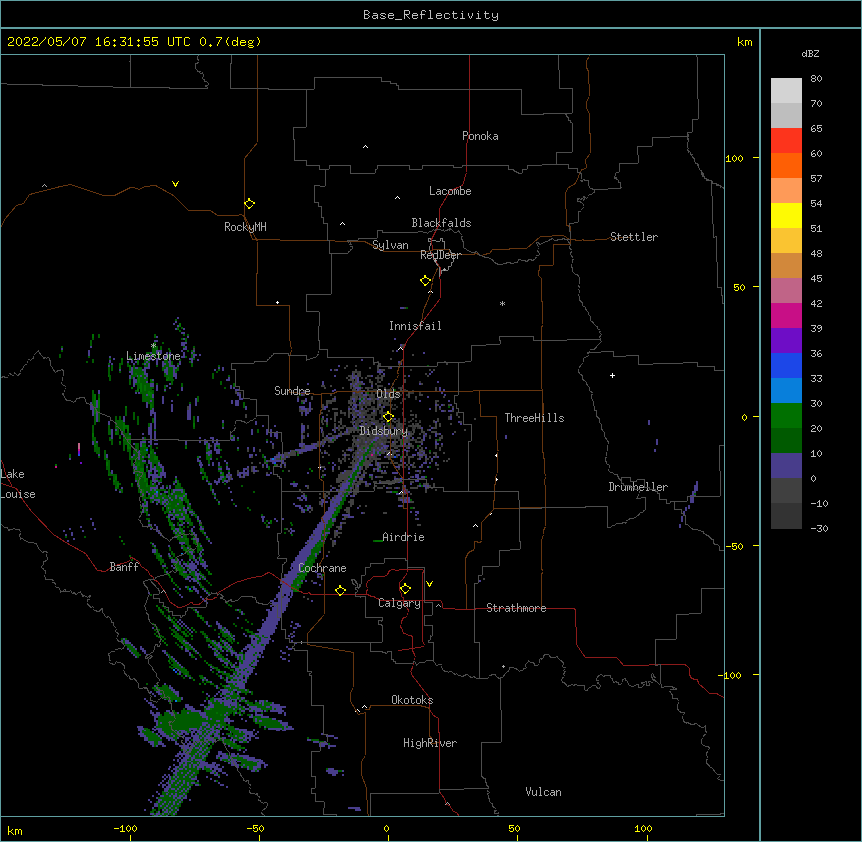The image size is (862, 842).
Task: Click the Airdrie label
Action: [403, 537]
